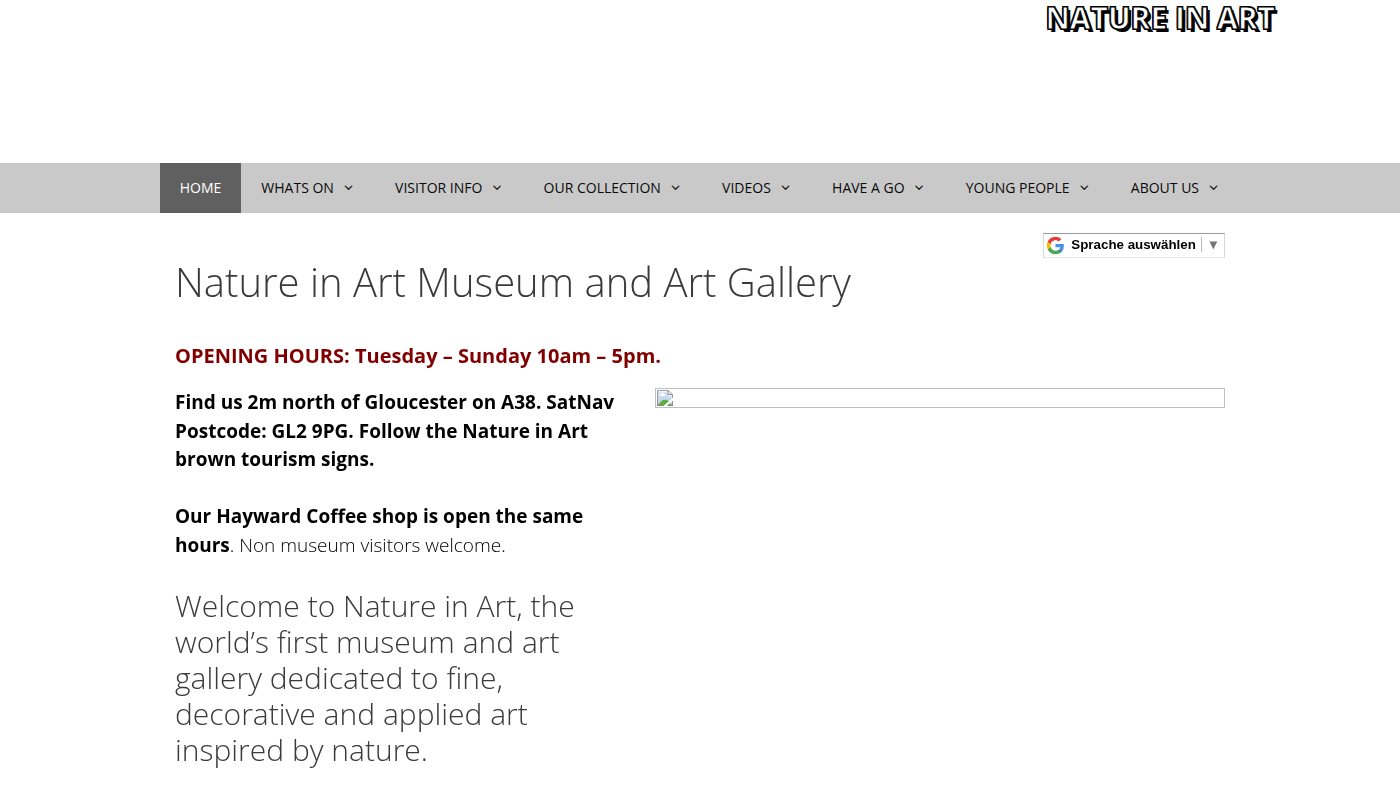The height and width of the screenshot is (788, 1400).
Task: Expand the WHATS ON submenu chevron
Action: [x=348, y=188]
